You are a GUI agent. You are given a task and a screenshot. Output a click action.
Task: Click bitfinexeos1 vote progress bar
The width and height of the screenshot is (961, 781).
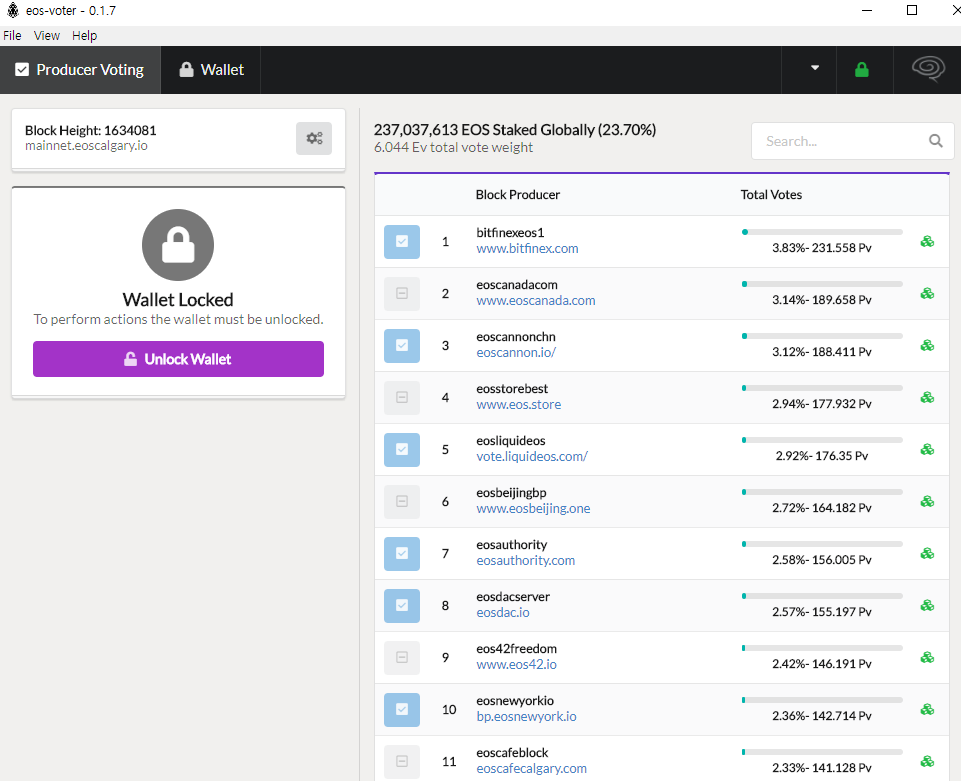[822, 232]
